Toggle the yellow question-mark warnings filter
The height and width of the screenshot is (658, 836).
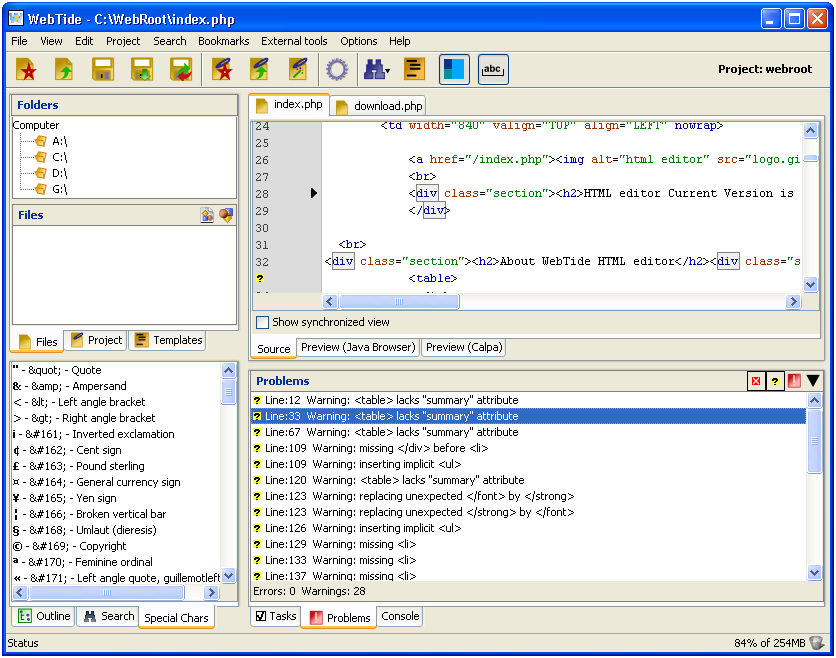[775, 381]
